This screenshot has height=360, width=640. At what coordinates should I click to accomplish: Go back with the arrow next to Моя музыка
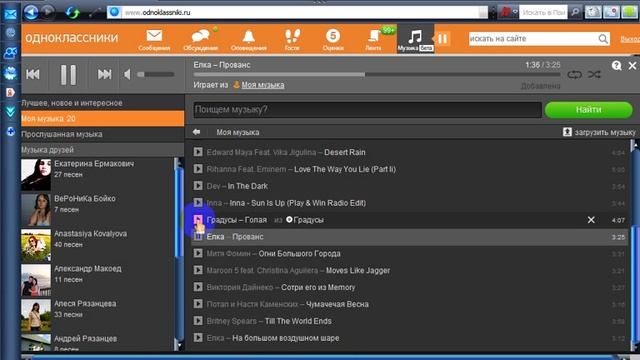pyautogui.click(x=196, y=132)
